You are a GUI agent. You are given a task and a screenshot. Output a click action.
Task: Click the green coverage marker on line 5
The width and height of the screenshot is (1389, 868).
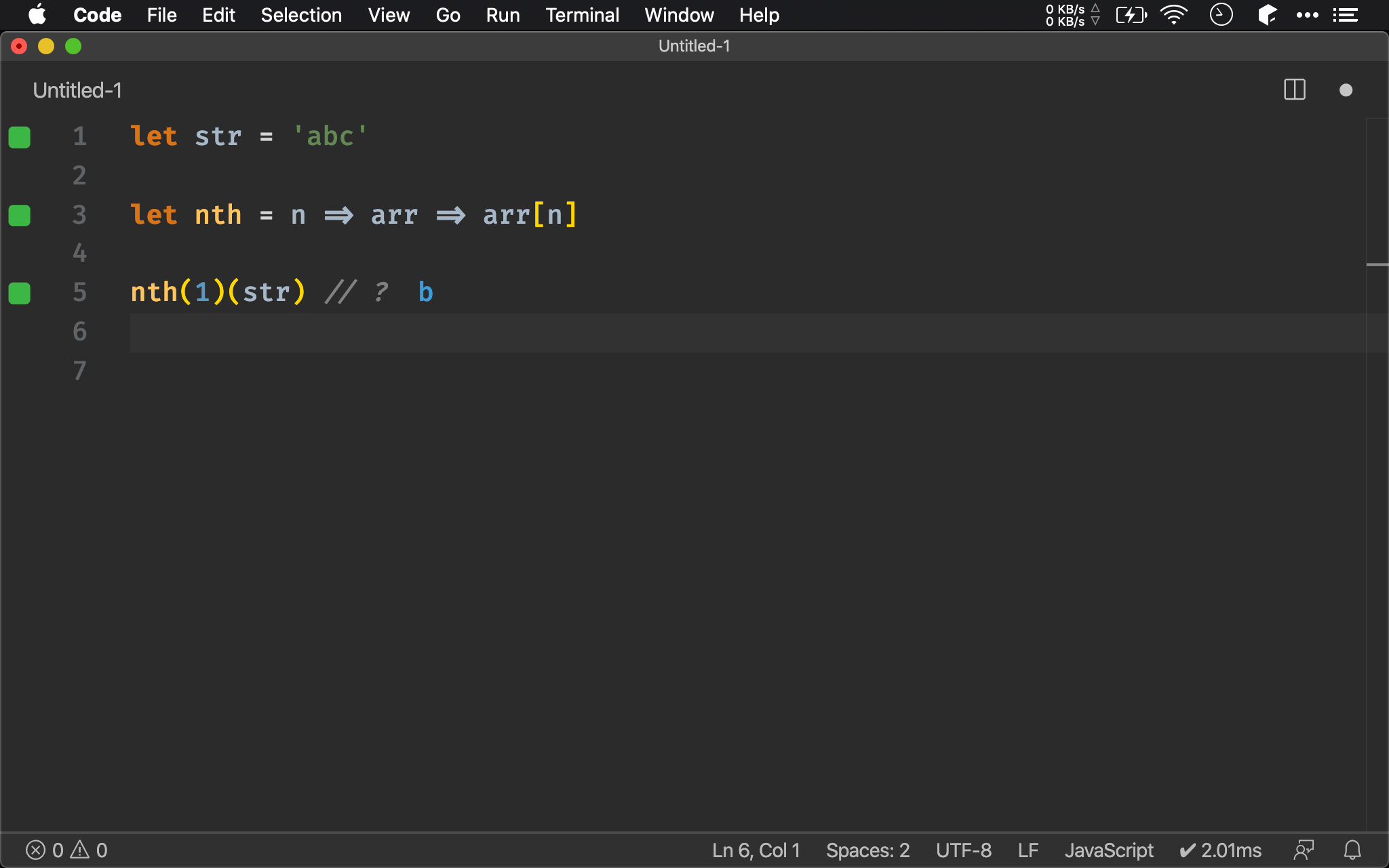coord(20,294)
